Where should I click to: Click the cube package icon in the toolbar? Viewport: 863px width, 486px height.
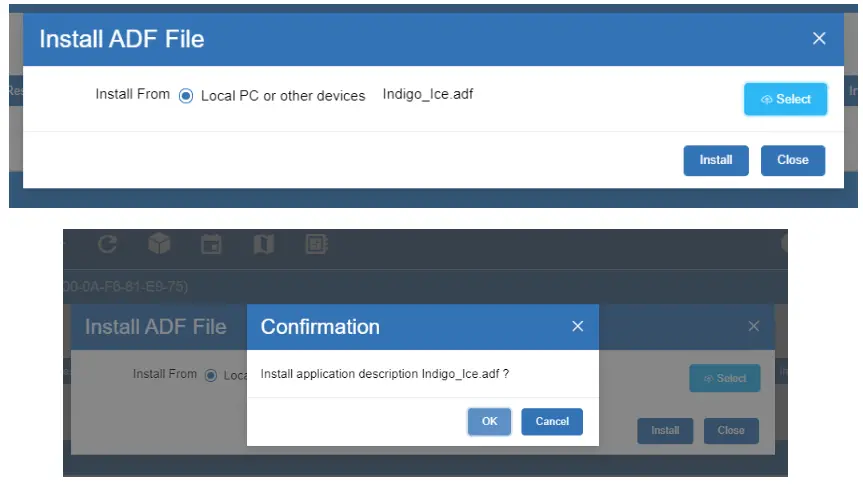[x=159, y=244]
